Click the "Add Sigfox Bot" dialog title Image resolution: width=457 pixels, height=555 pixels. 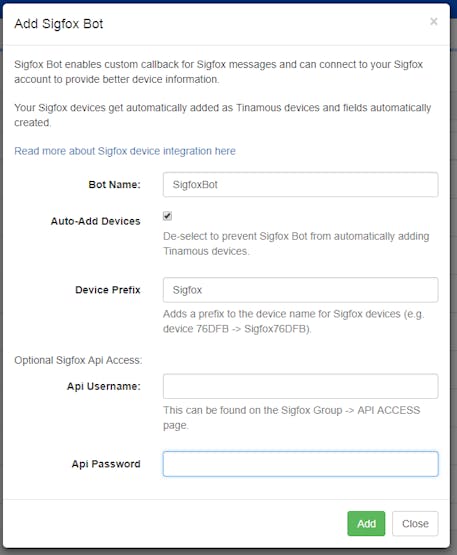59,24
